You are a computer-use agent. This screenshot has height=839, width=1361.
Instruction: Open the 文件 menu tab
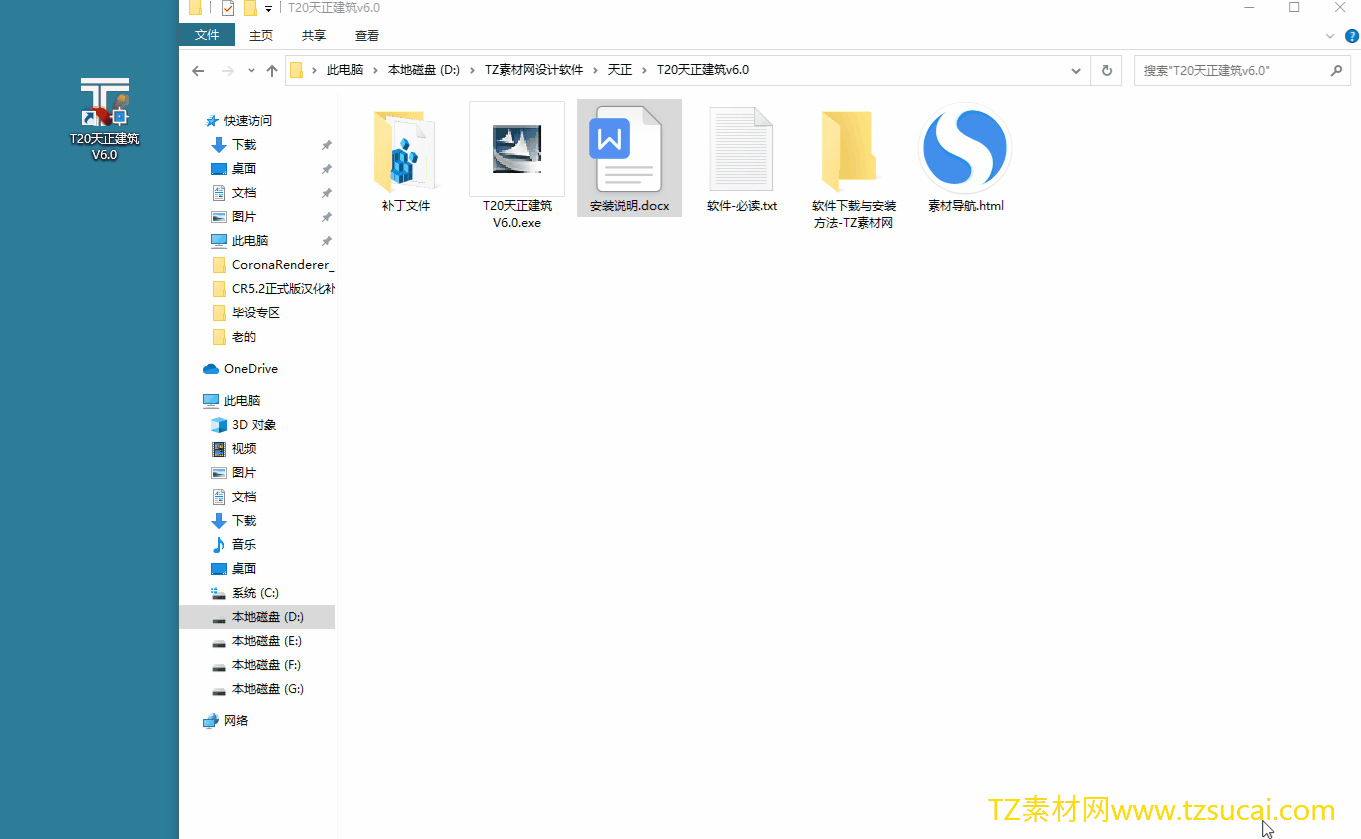(x=207, y=35)
